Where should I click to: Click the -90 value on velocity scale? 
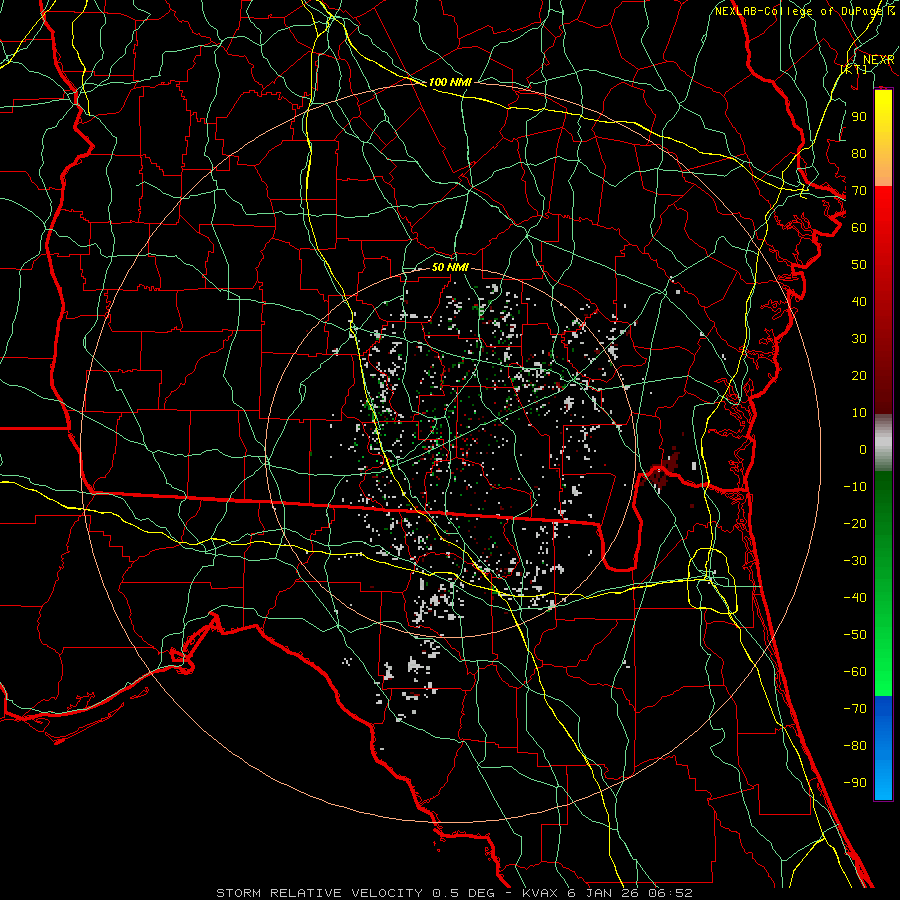(x=855, y=782)
